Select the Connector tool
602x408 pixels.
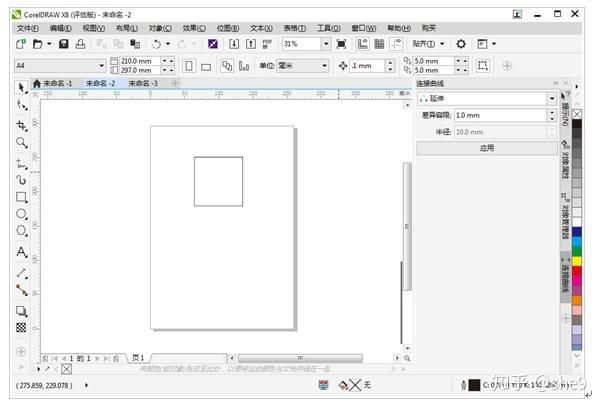point(22,290)
